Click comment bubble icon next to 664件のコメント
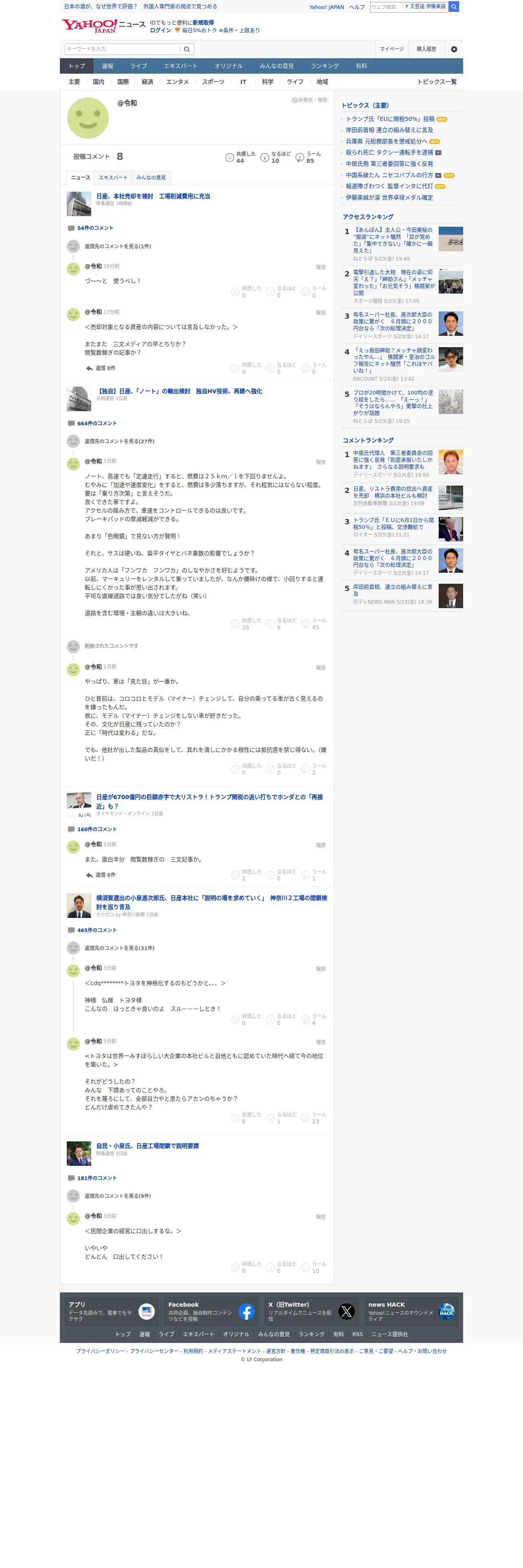 [71, 424]
